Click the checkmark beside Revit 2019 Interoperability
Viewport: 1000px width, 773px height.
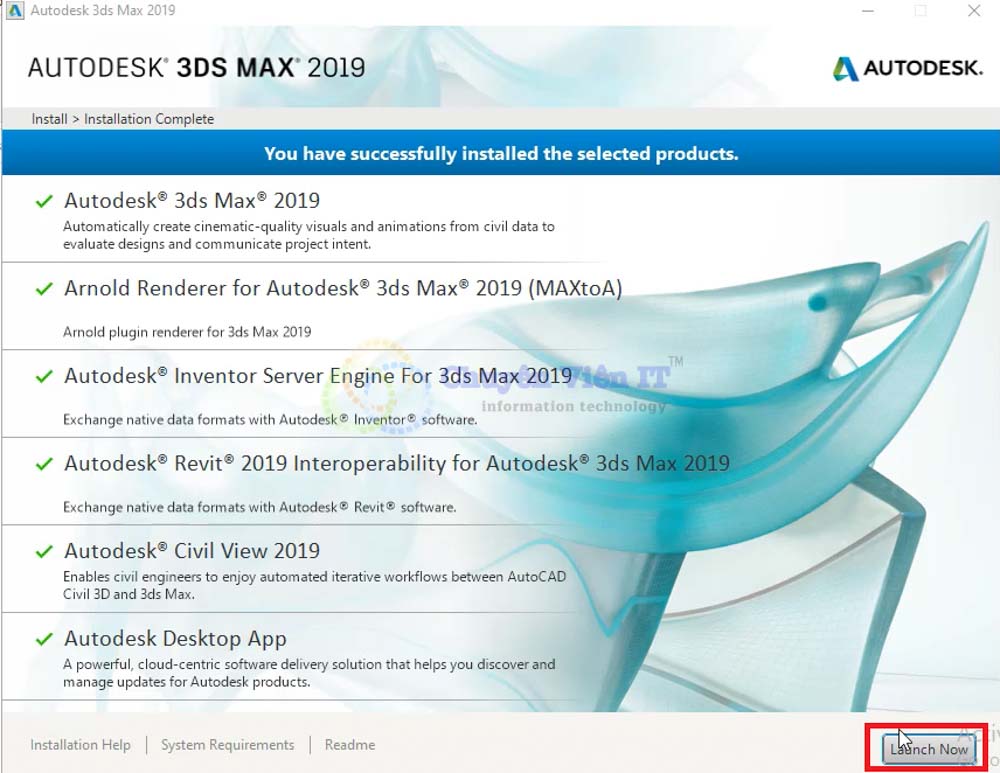[x=44, y=464]
